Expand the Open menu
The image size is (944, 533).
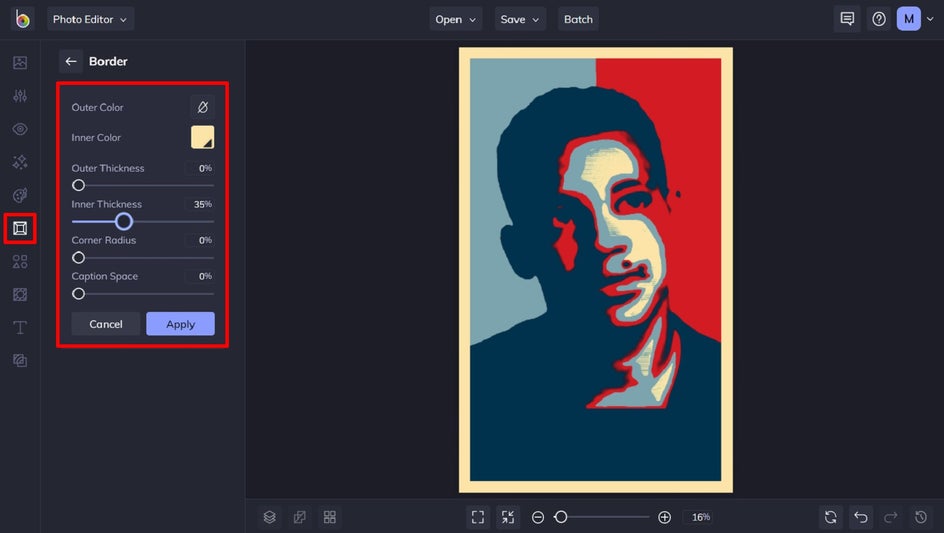(x=456, y=19)
